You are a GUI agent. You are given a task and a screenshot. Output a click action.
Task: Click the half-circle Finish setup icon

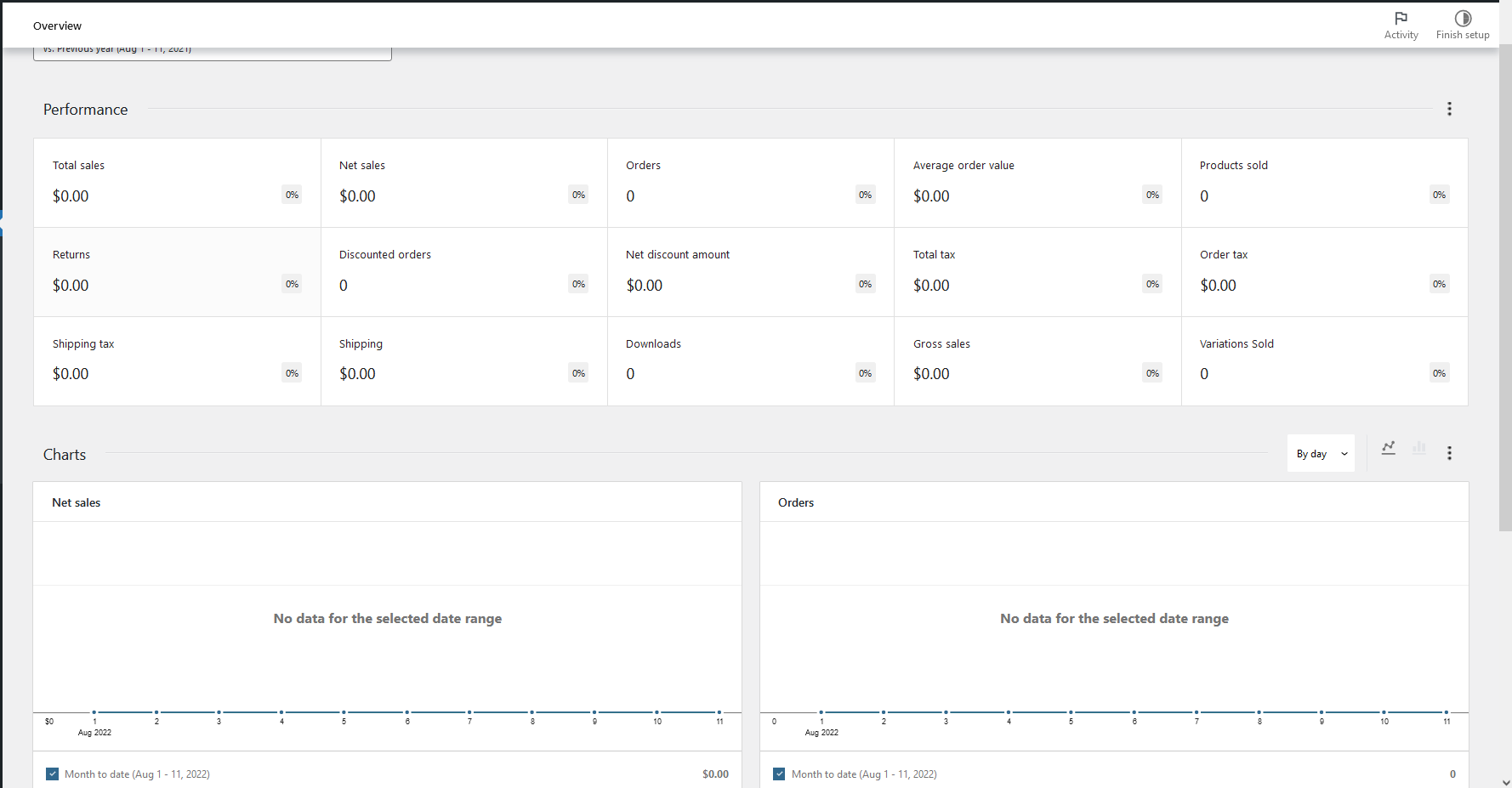(x=1463, y=17)
